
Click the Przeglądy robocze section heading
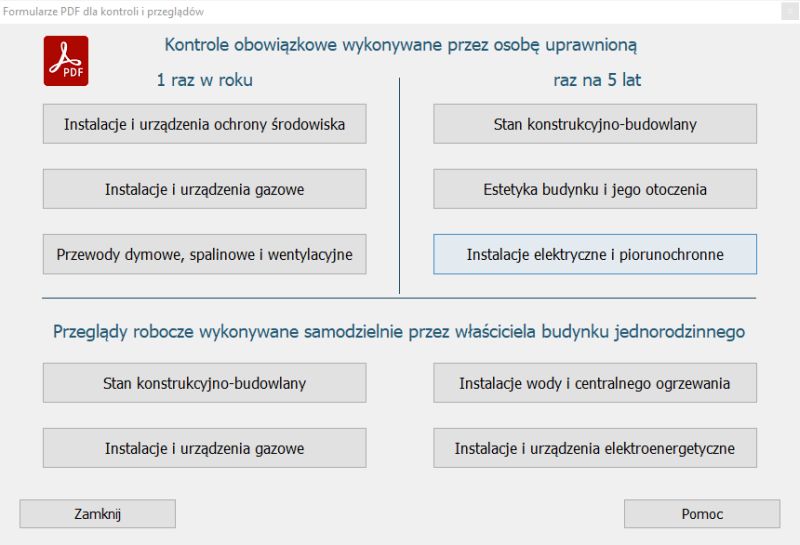point(399,331)
